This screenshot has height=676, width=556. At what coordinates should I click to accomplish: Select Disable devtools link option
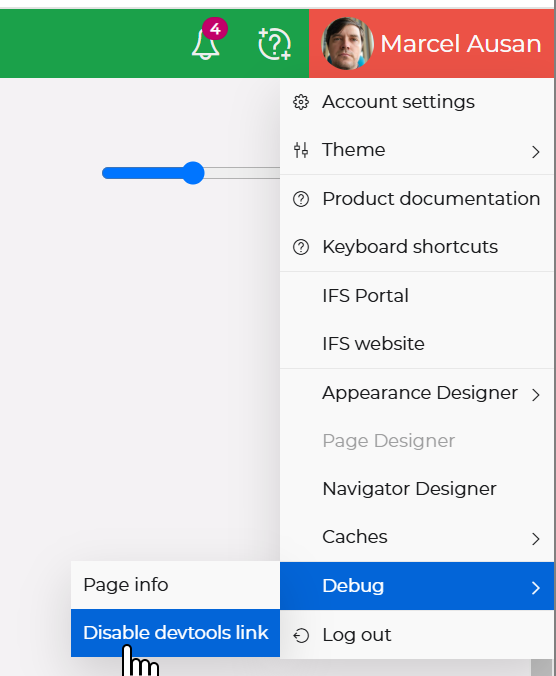pos(175,633)
